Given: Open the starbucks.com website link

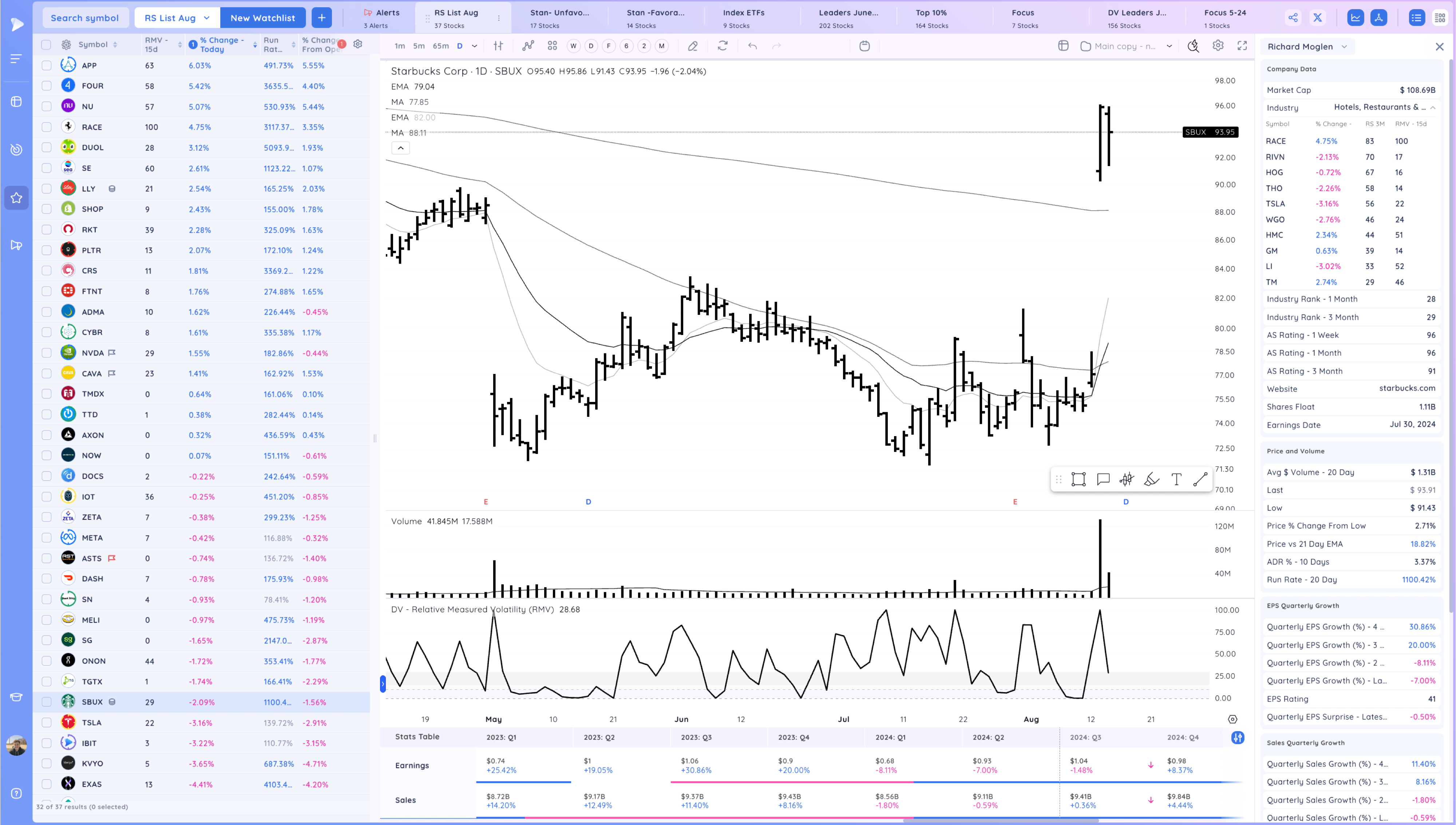Looking at the screenshot, I should tap(1407, 388).
